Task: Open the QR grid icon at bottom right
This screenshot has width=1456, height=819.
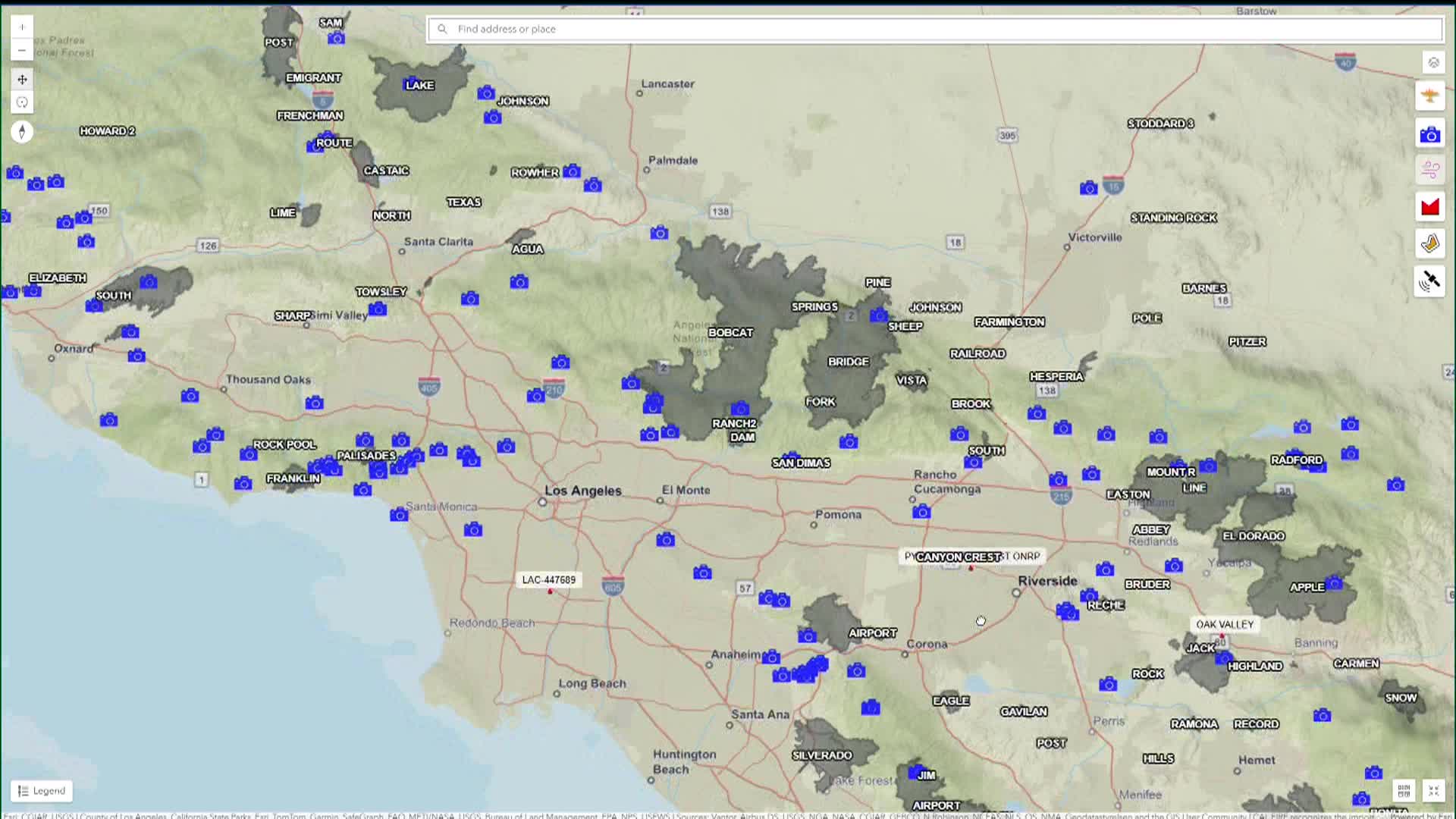Action: click(x=1404, y=790)
